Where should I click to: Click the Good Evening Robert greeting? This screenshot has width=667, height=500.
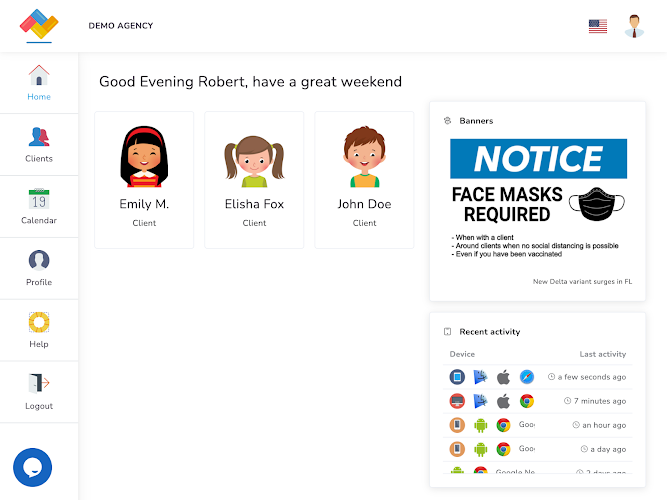click(251, 81)
